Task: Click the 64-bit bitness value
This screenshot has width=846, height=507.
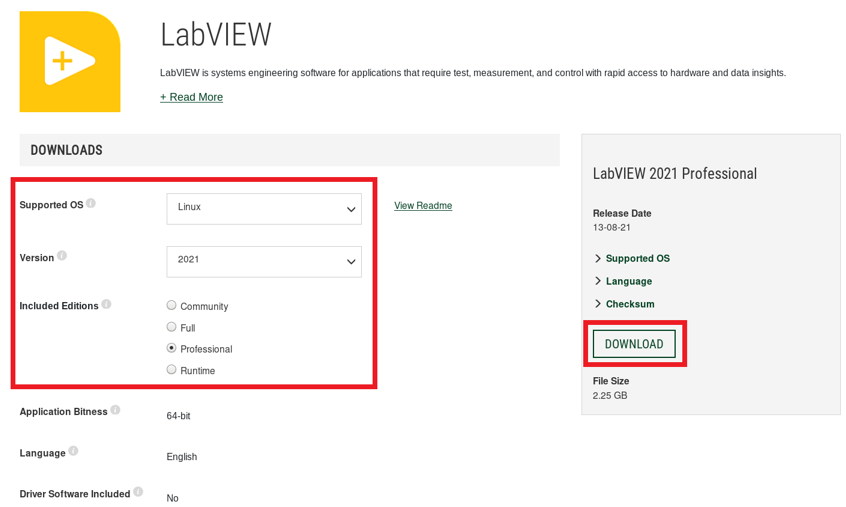Action: point(179,416)
